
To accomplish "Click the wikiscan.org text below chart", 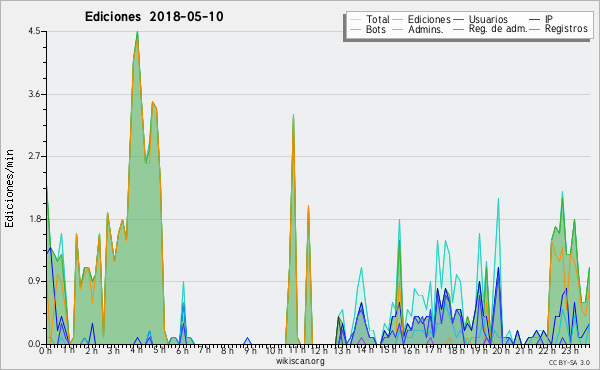I will tap(300, 361).
